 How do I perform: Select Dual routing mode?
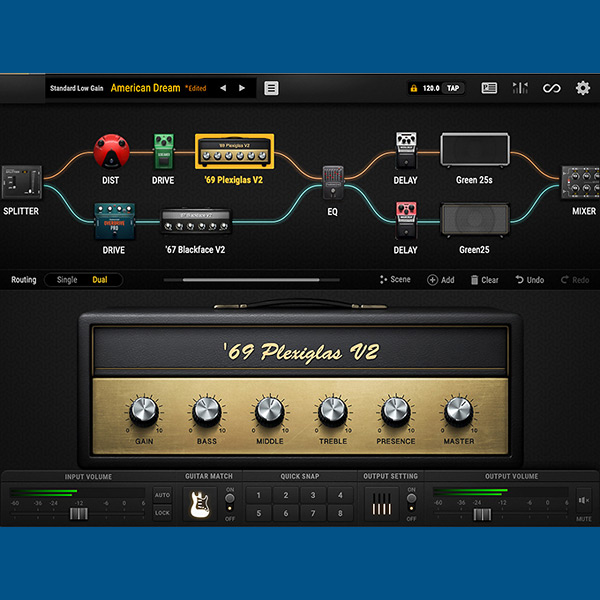coord(100,280)
